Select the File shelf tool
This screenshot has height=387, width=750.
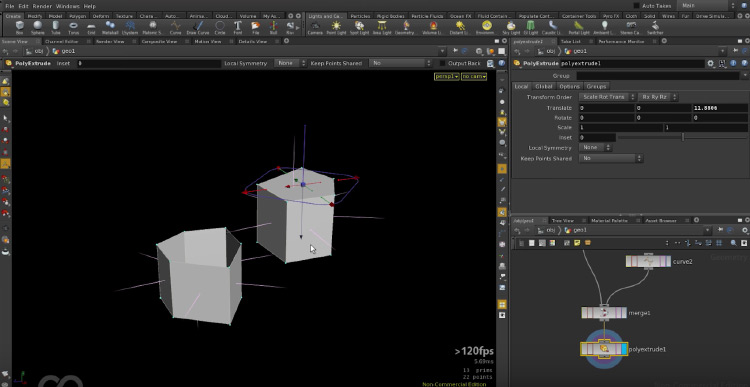pos(255,28)
